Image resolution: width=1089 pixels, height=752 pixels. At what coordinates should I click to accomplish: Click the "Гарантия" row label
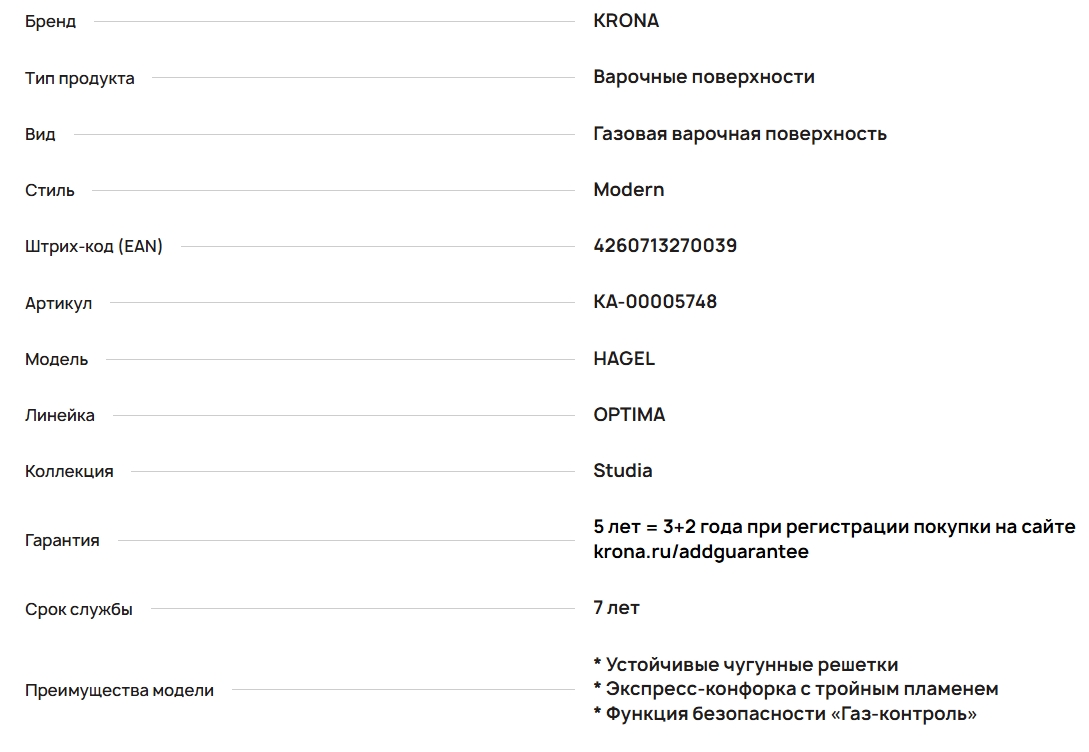click(62, 541)
